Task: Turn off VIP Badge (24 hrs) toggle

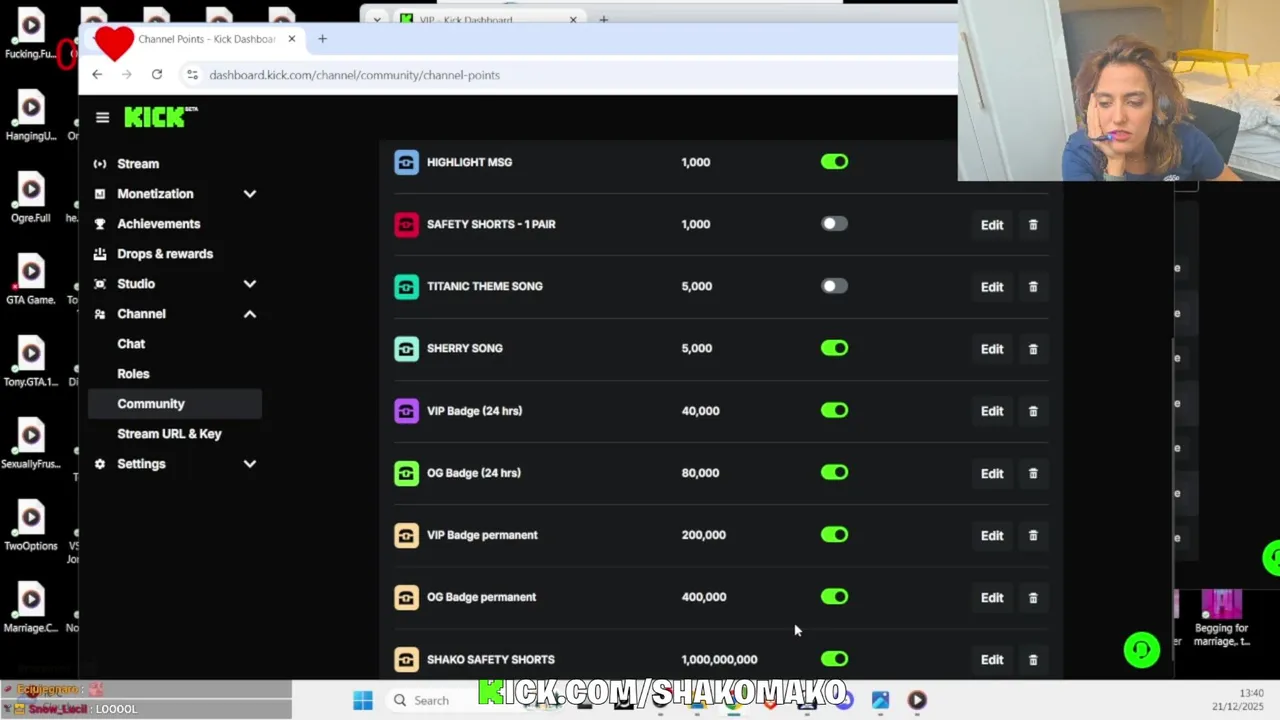Action: tap(834, 410)
